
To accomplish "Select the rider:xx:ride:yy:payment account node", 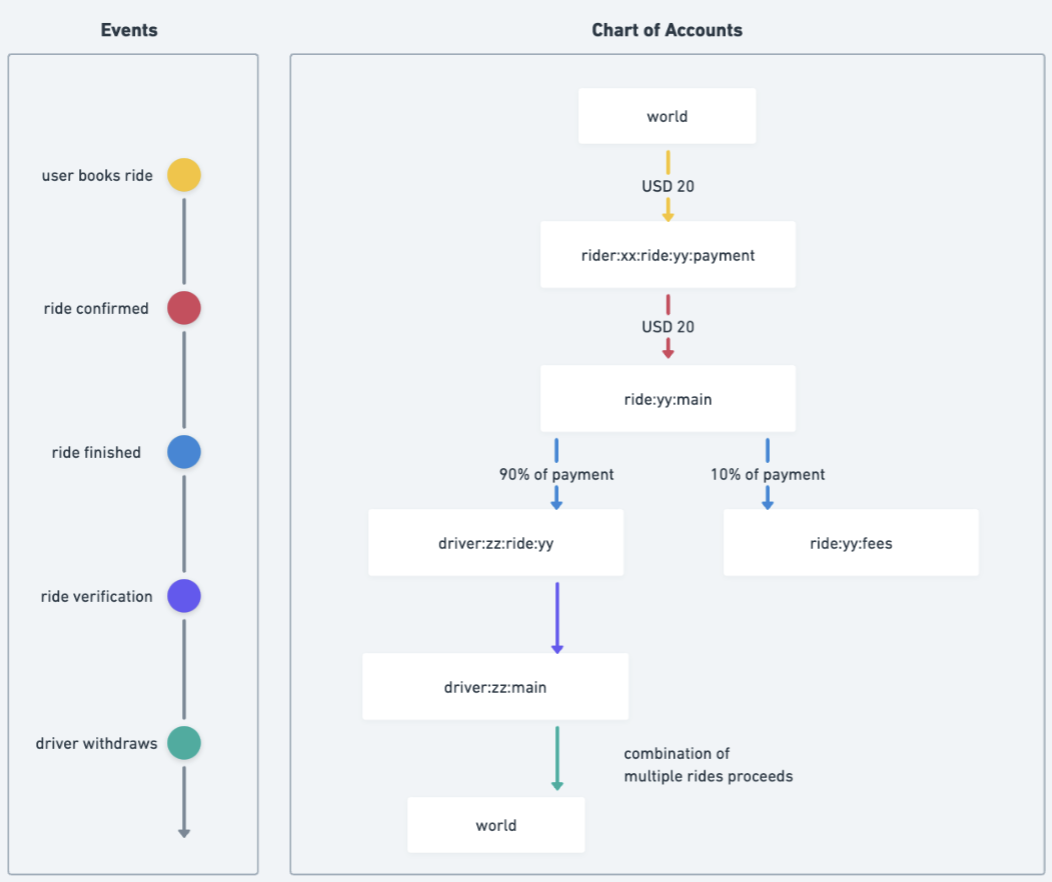I will 667,255.
